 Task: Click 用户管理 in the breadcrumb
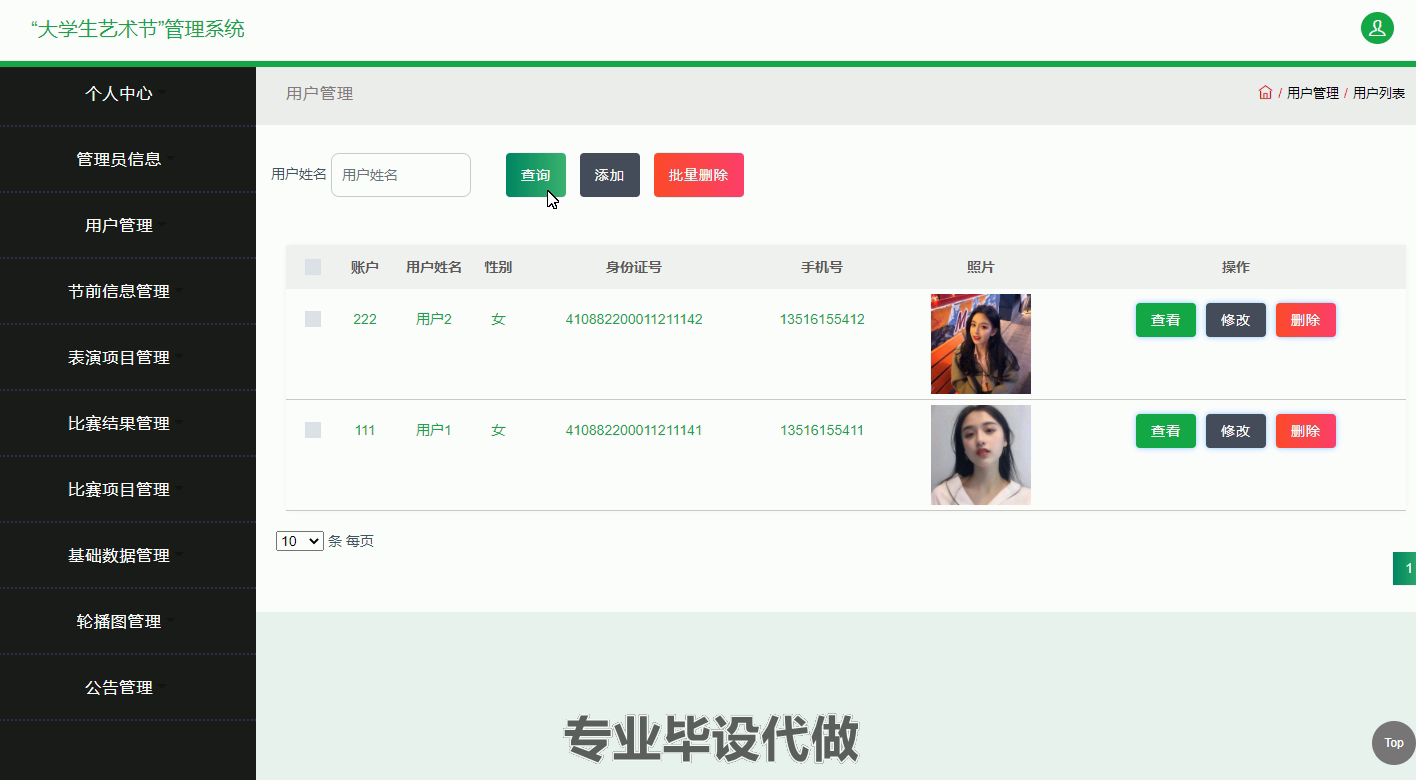pyautogui.click(x=1313, y=93)
